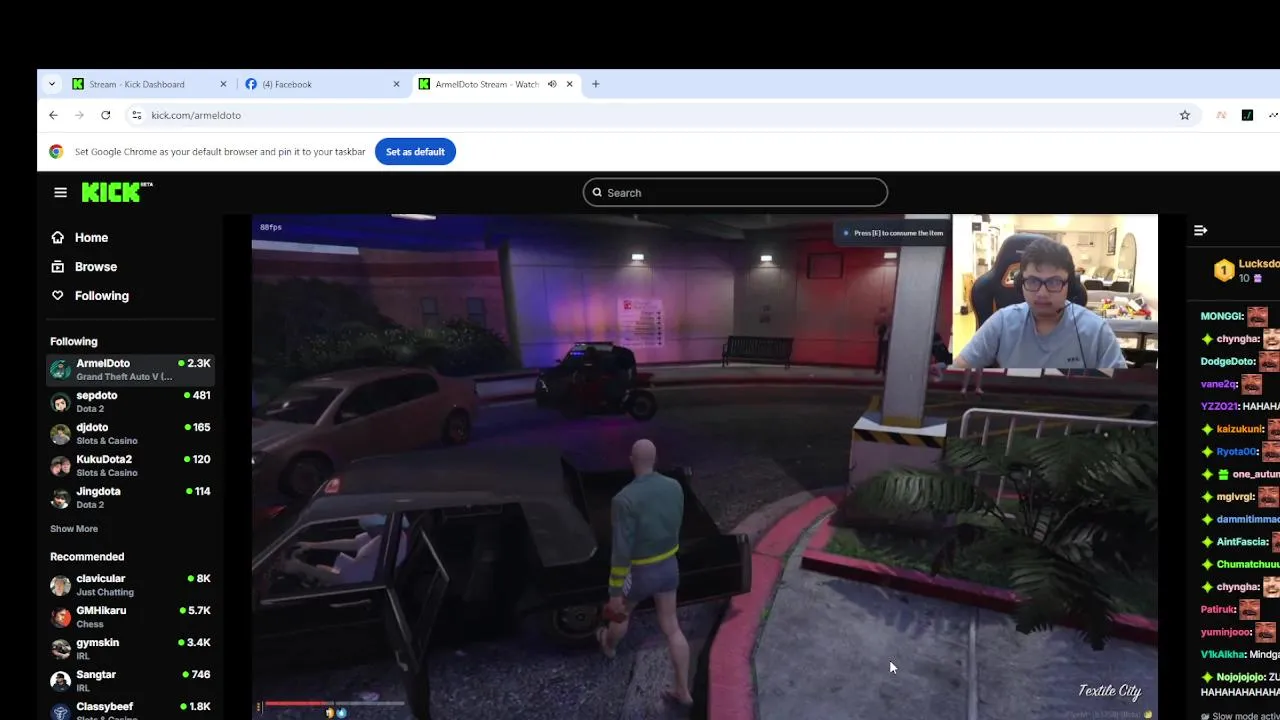Open the GMHikaru recommended channel

[x=131, y=616]
